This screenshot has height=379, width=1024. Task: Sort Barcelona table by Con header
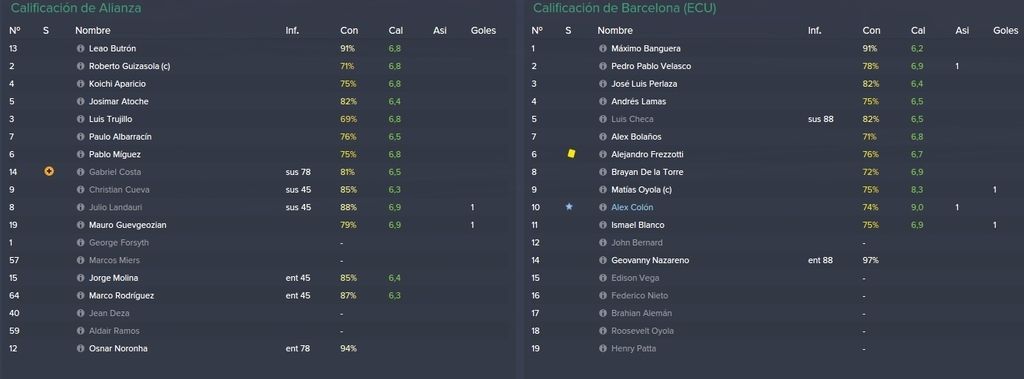coord(871,31)
